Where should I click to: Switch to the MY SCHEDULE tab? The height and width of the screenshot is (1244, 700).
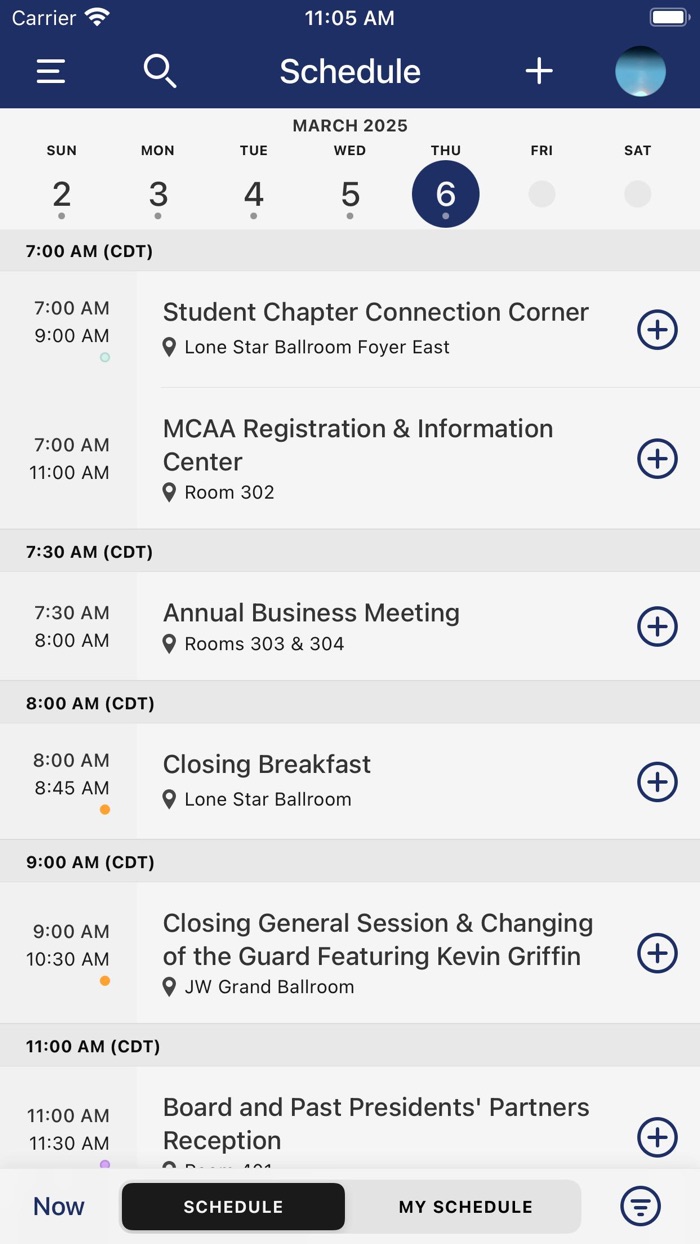(464, 1206)
